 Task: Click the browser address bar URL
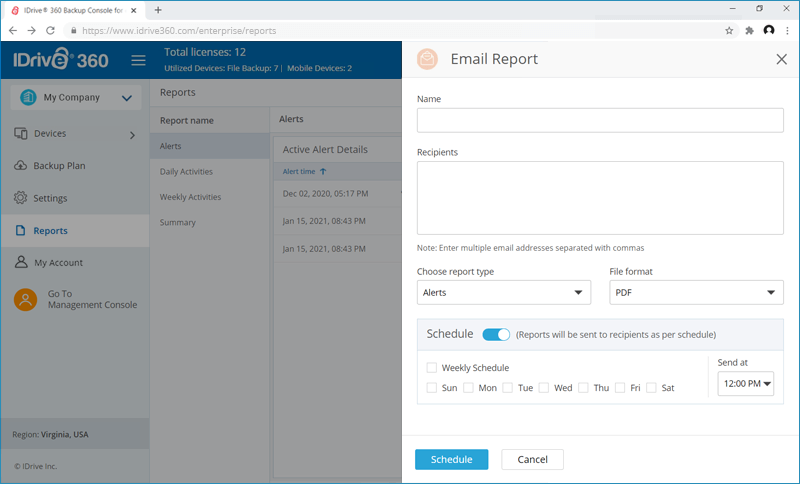pos(179,31)
